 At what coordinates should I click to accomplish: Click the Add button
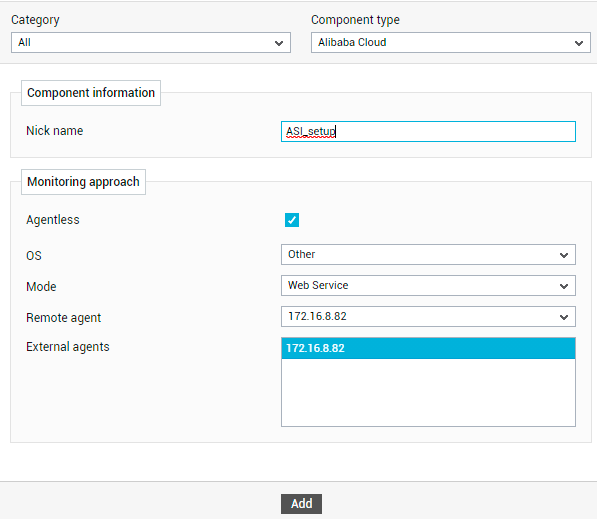coord(302,504)
